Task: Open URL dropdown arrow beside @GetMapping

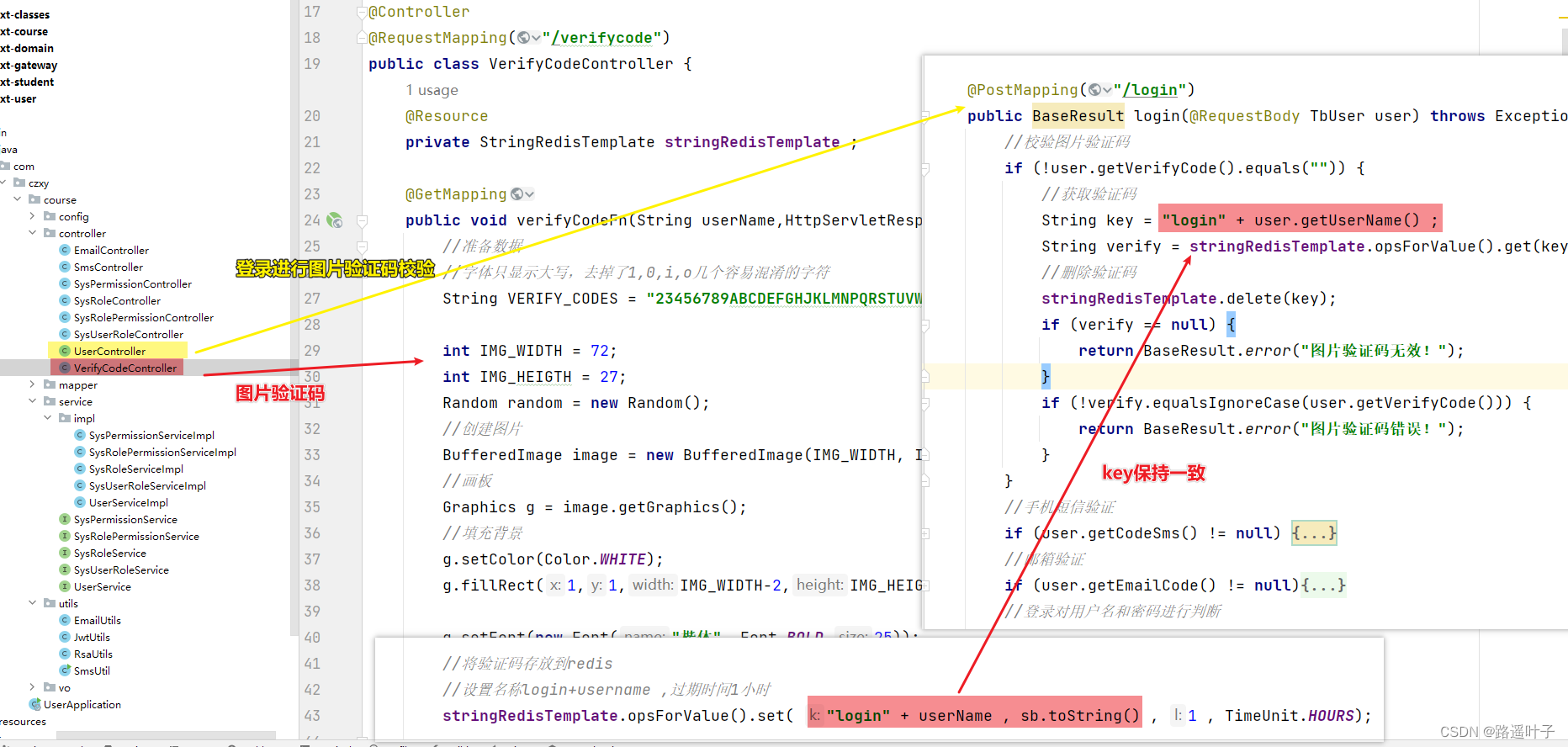Action: point(529,194)
